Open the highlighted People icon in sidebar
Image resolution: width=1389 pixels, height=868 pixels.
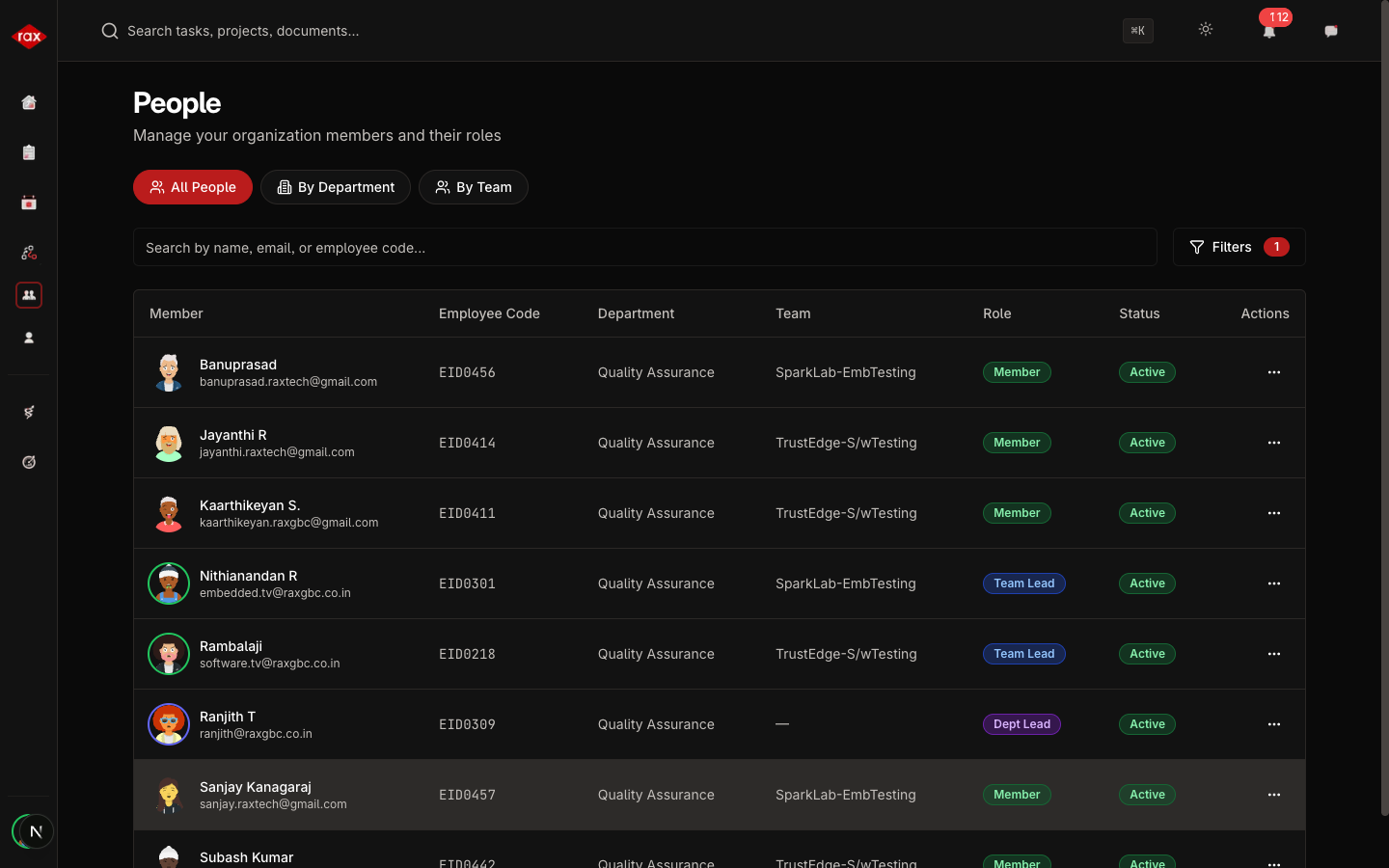coord(29,295)
